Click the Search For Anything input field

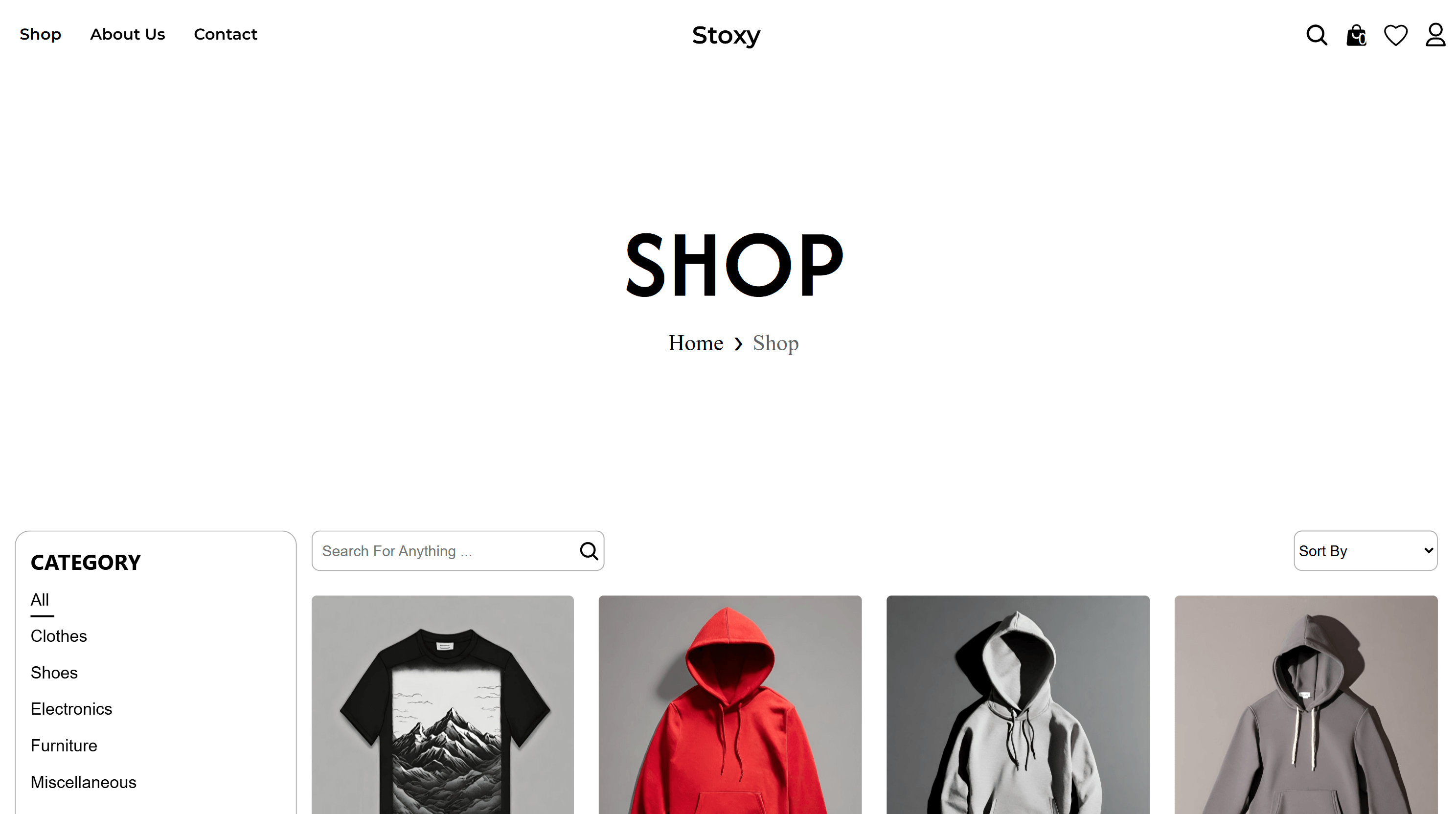click(x=447, y=551)
